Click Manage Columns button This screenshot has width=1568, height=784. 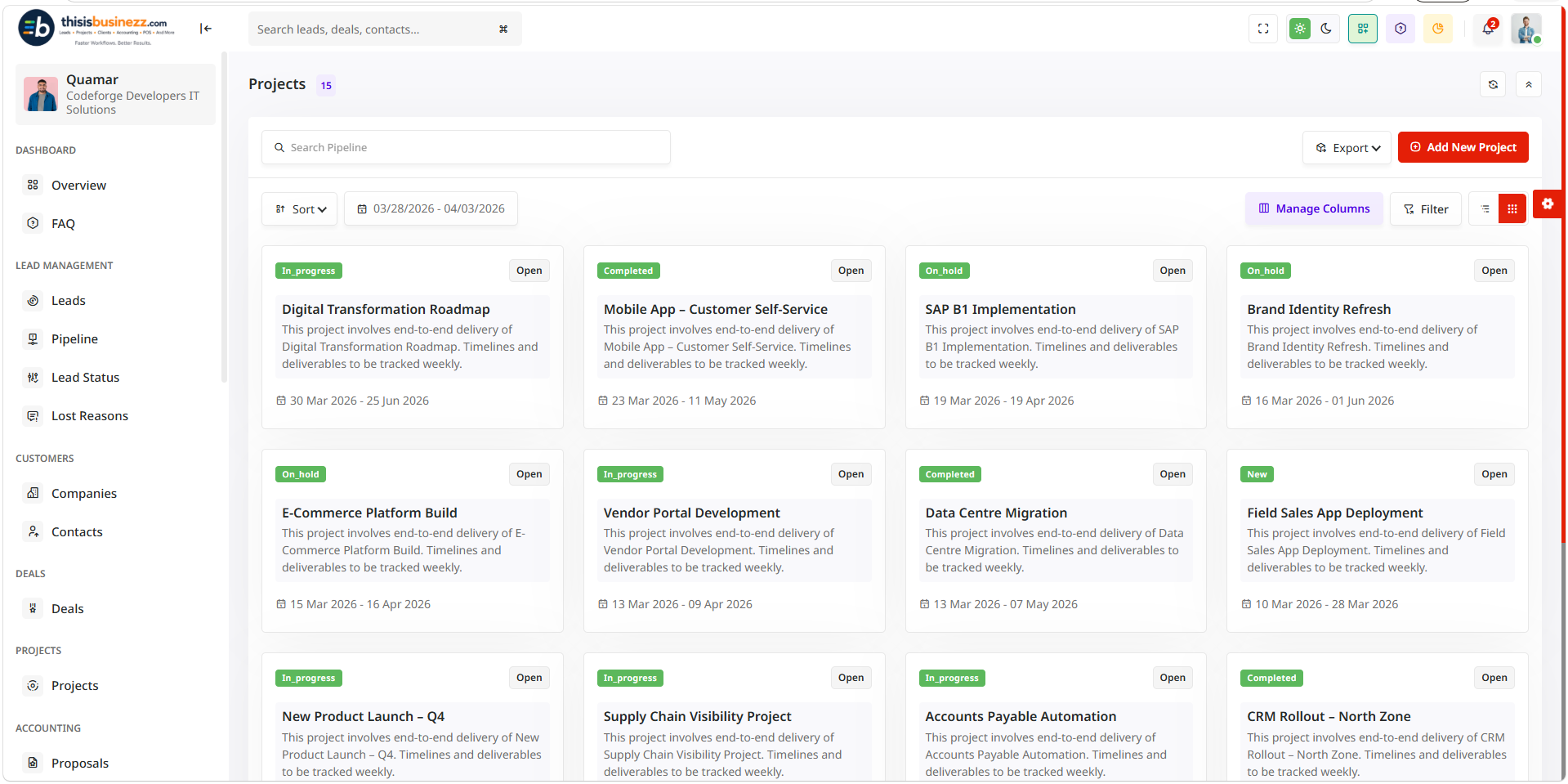coord(1314,208)
